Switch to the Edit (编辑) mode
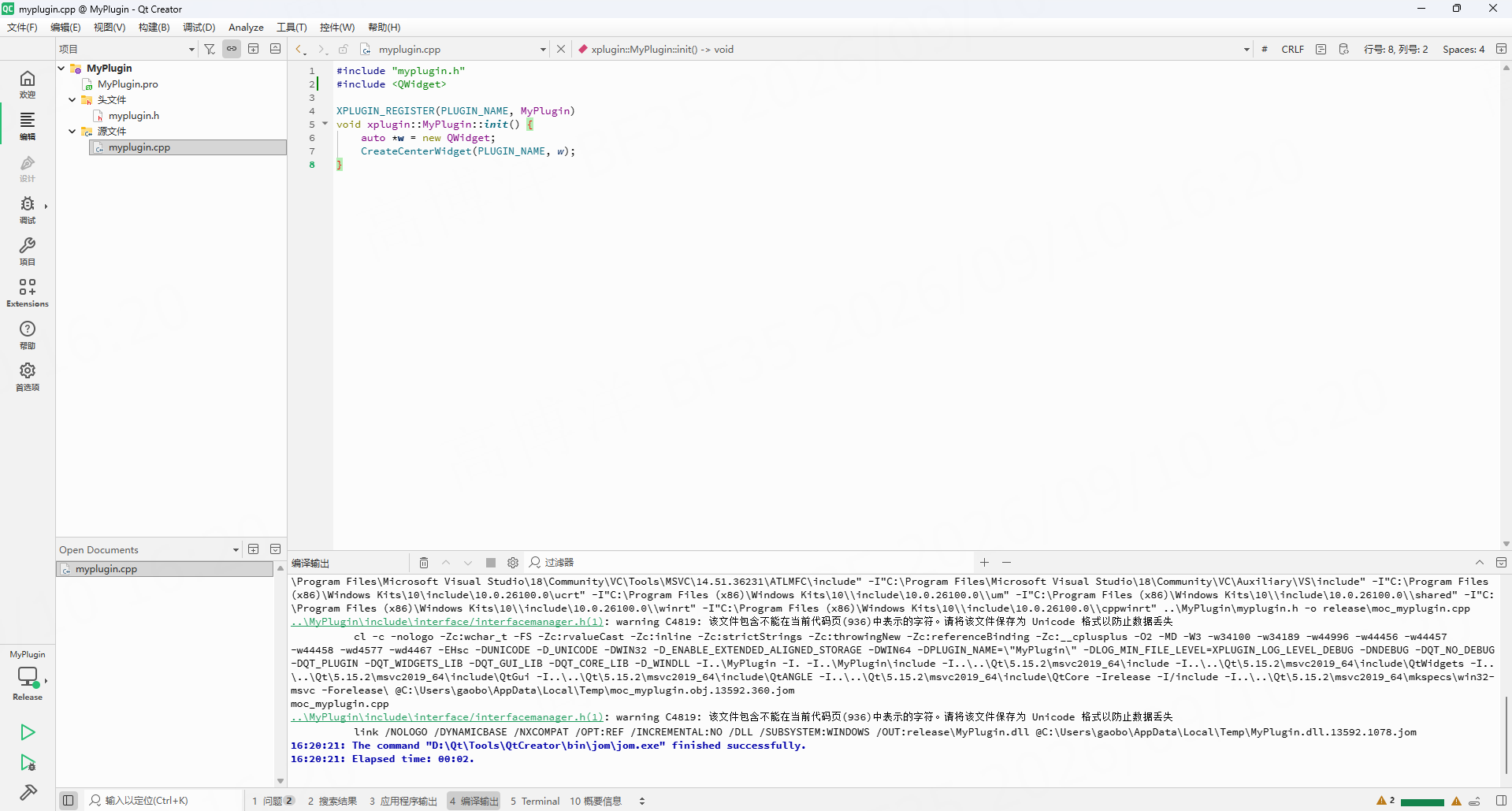The height and width of the screenshot is (811, 1512). pos(28,125)
